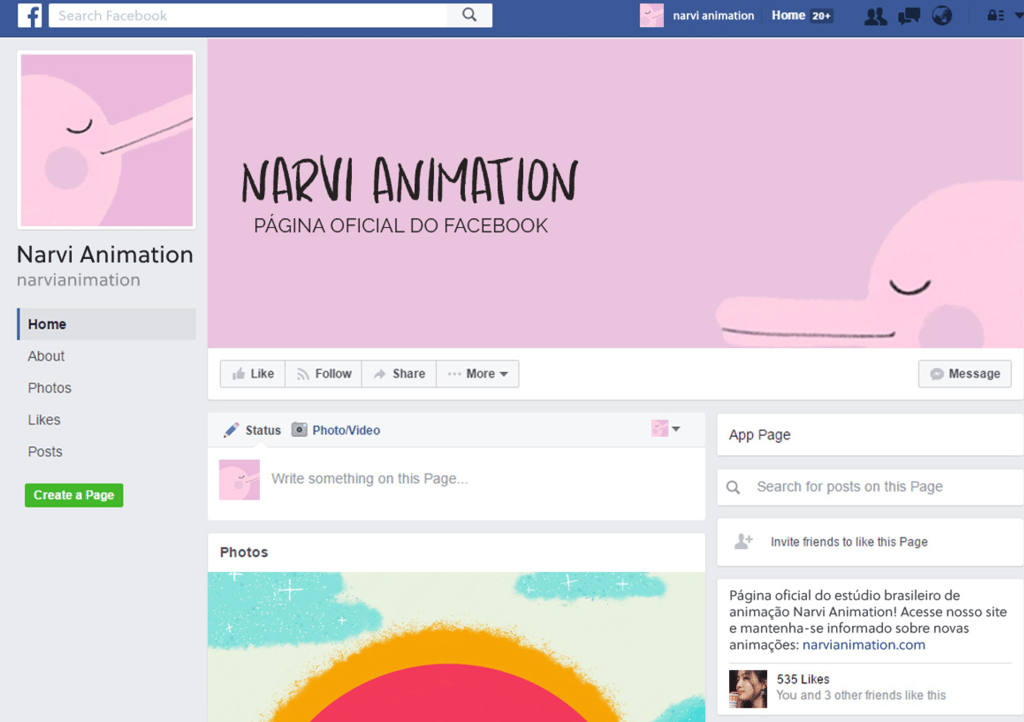Click the magnifier icon in page post search
The width and height of the screenshot is (1024, 722).
point(733,487)
